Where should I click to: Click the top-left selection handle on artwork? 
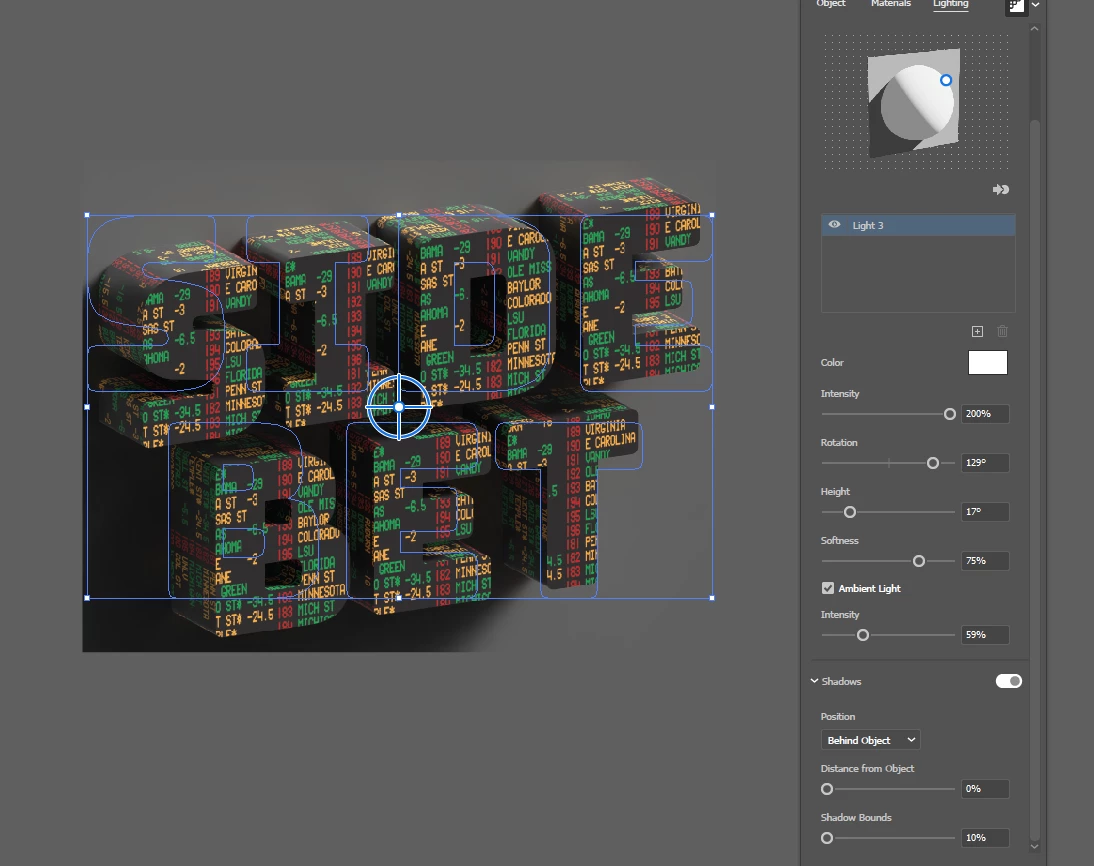coord(87,215)
